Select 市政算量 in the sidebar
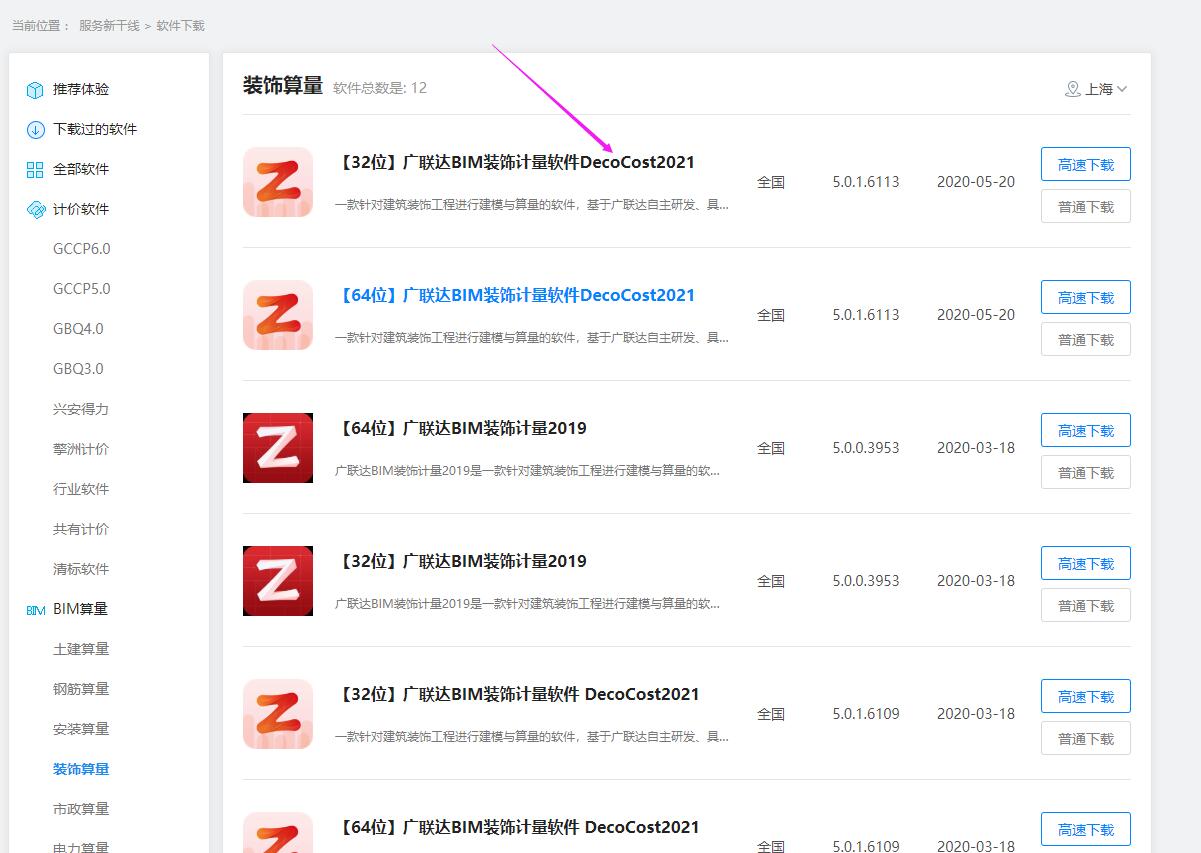Viewport: 1201px width, 853px height. [x=81, y=809]
